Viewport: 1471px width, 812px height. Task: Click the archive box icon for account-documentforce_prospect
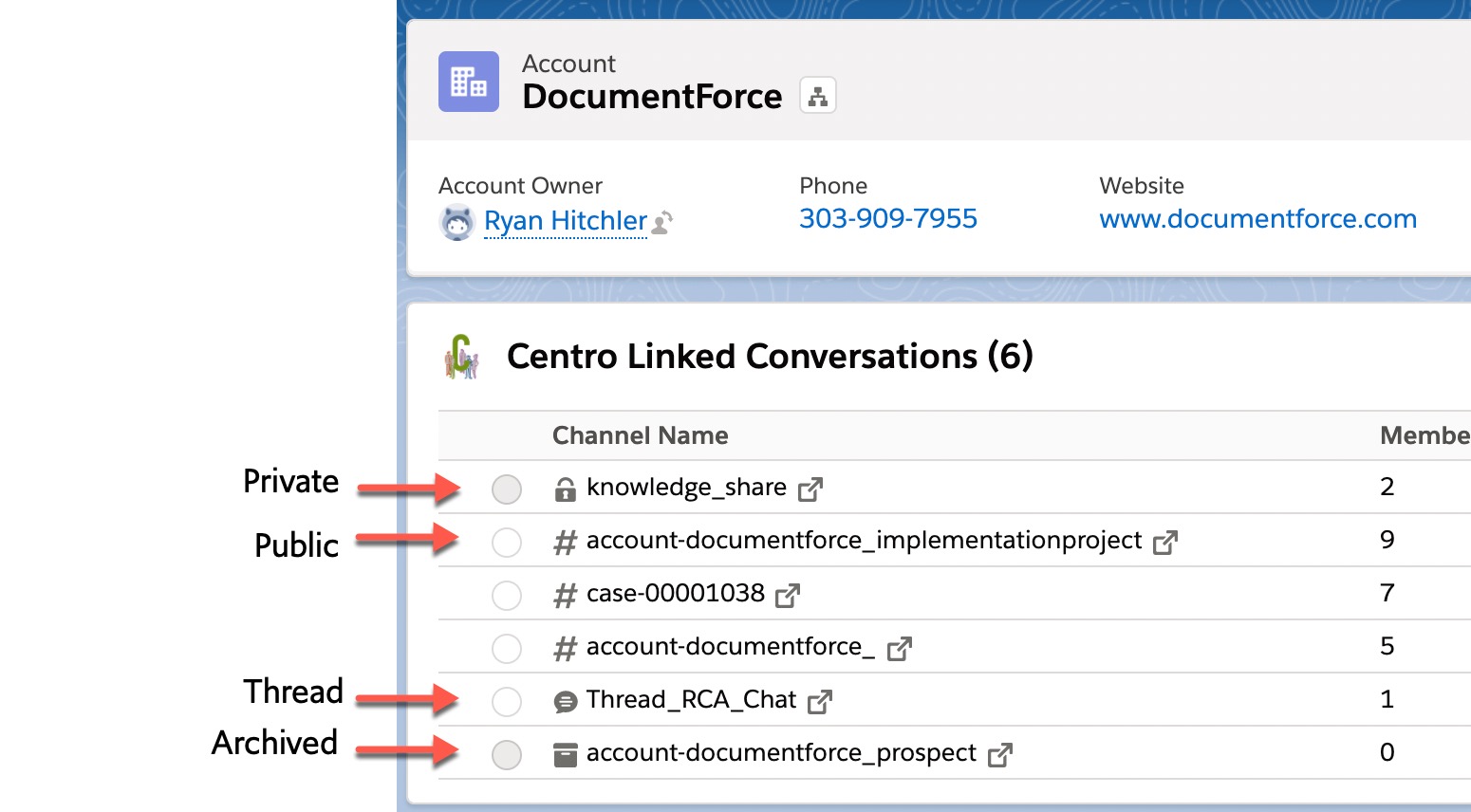(x=565, y=755)
